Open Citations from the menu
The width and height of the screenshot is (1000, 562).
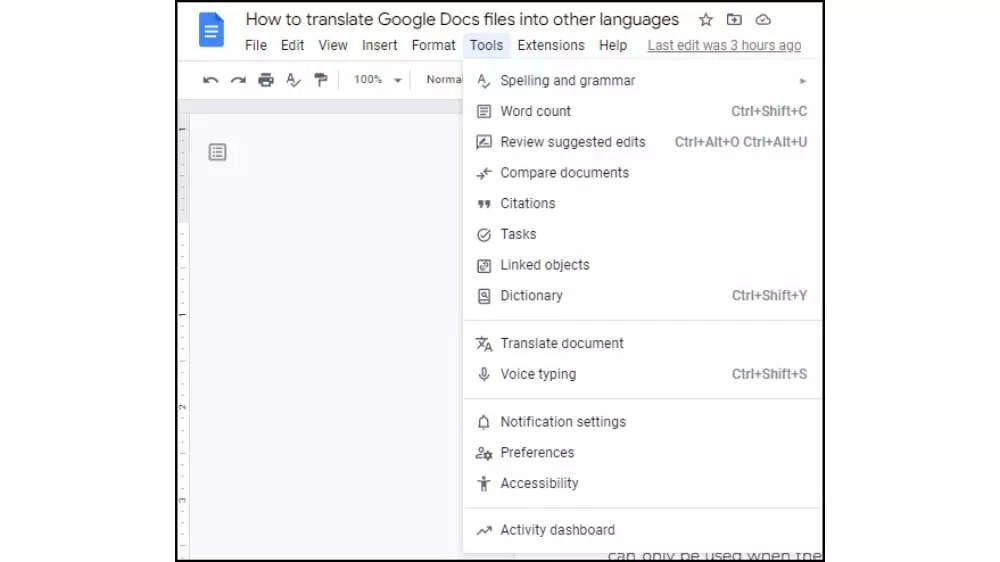642,203
